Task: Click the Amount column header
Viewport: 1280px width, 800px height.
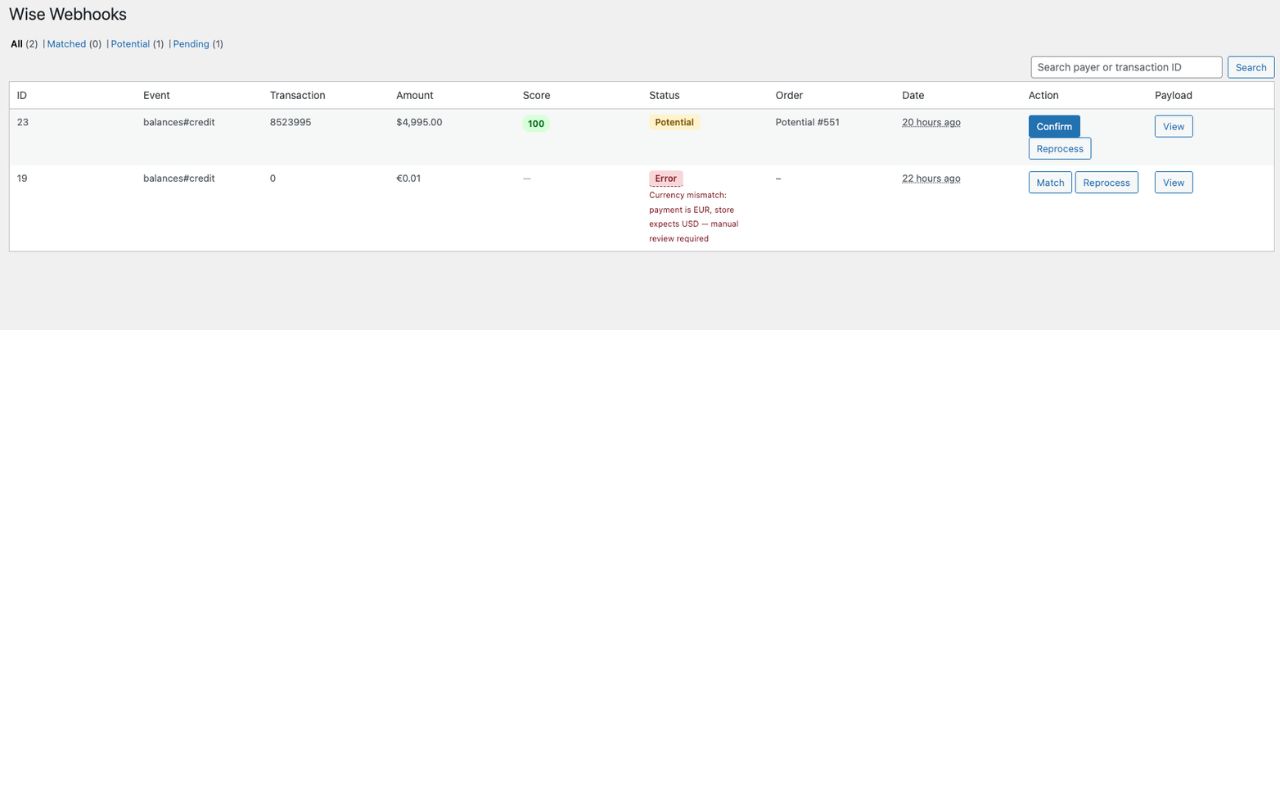Action: pos(415,96)
